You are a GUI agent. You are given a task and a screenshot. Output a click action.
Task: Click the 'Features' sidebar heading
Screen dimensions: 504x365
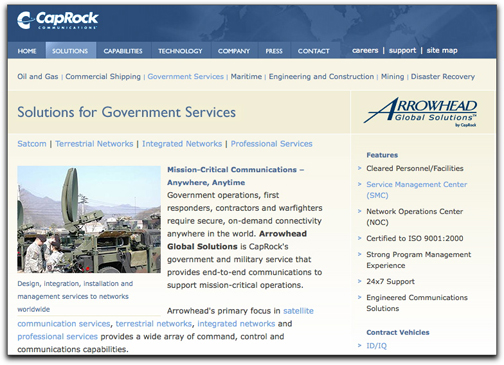point(382,155)
